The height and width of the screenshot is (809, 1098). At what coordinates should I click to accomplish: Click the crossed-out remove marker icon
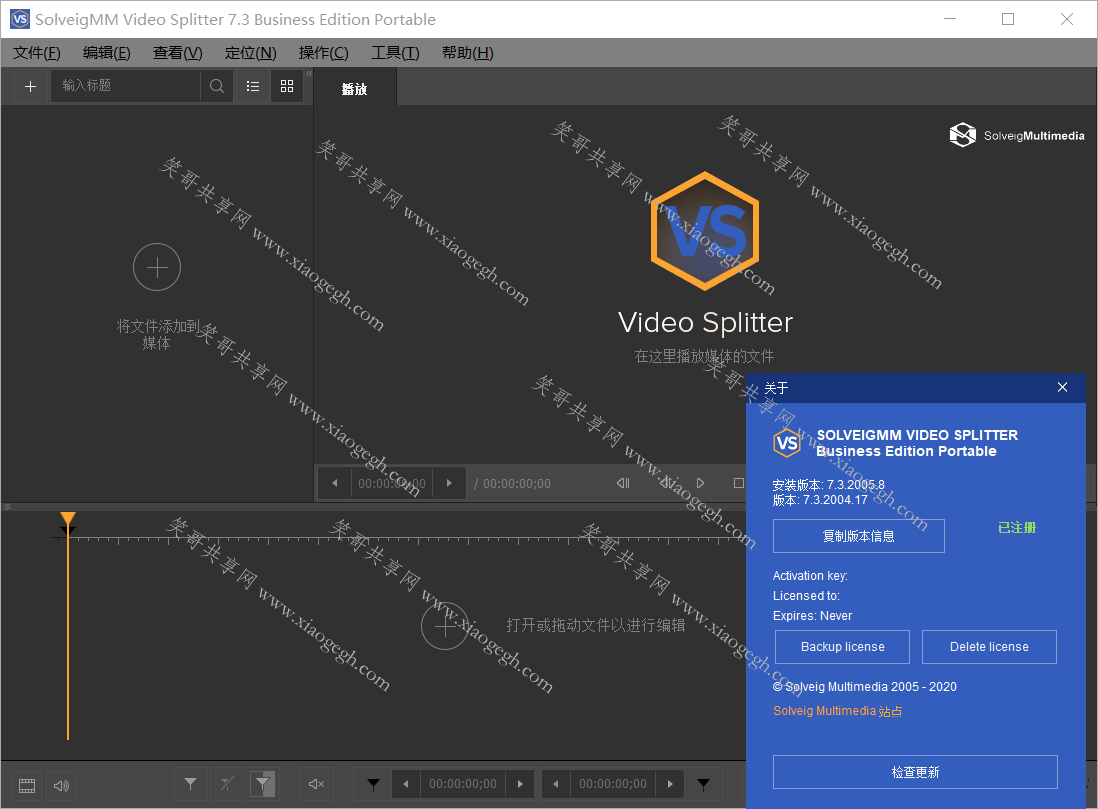tap(227, 784)
